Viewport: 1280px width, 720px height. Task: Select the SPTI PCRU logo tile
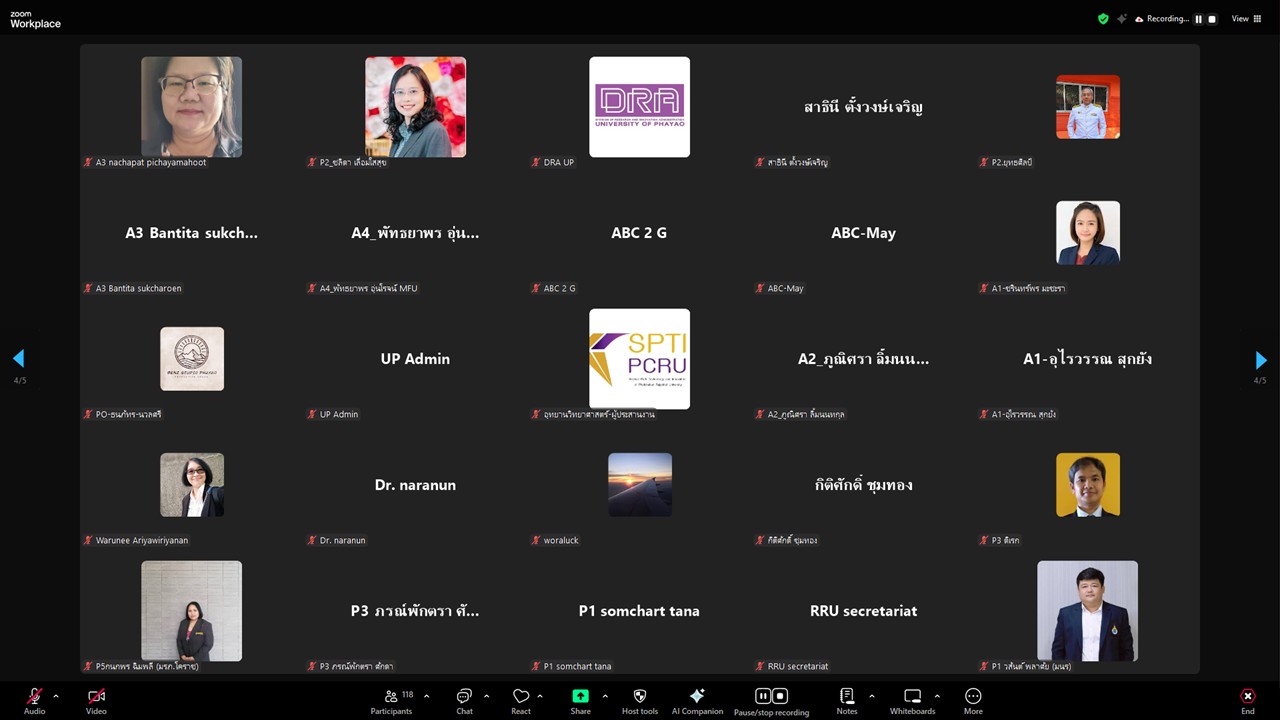pyautogui.click(x=639, y=359)
